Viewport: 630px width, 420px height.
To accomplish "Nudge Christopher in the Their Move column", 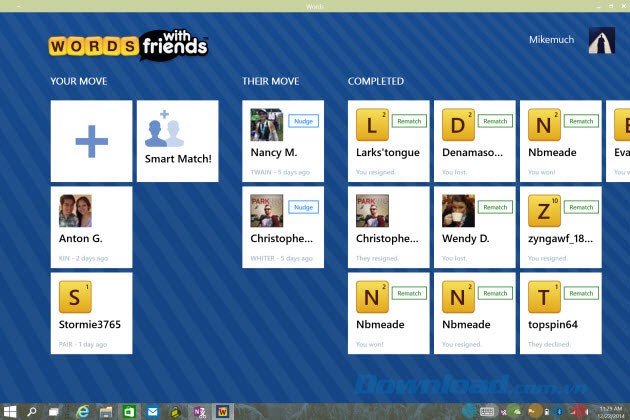I will [x=303, y=207].
